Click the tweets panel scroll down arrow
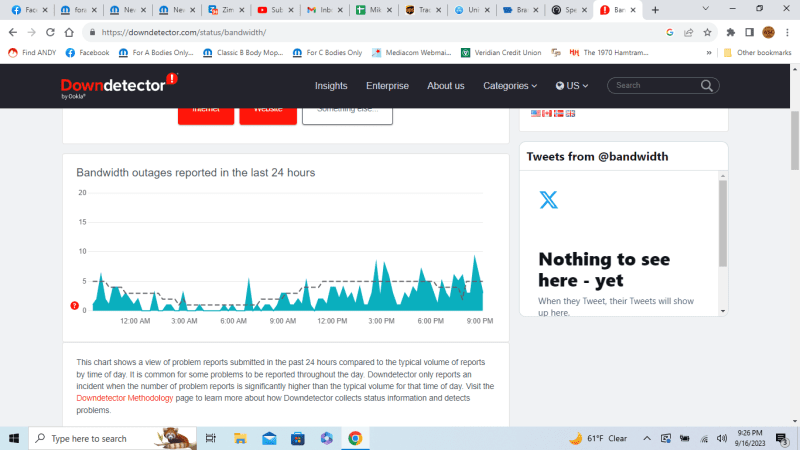This screenshot has width=800, height=450. click(723, 311)
